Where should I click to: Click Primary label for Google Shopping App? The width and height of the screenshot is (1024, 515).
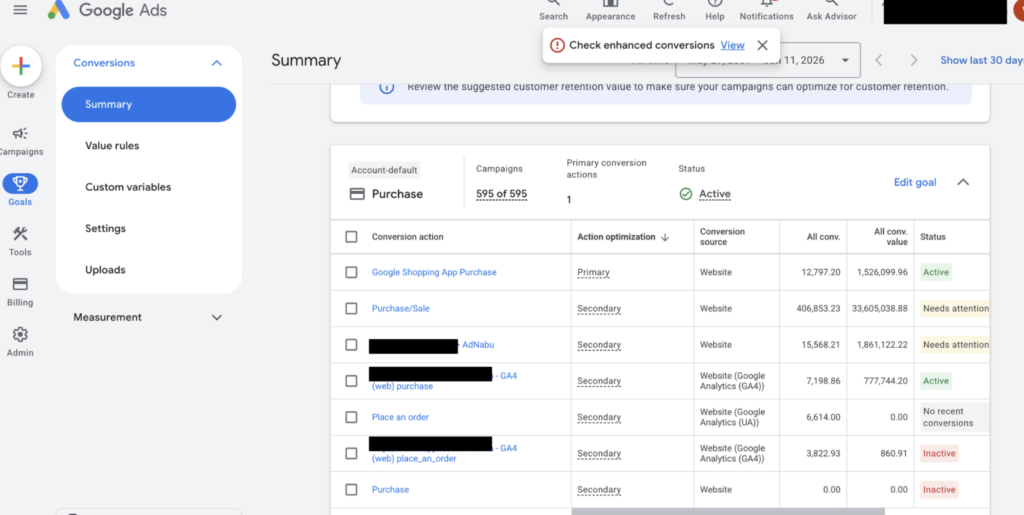tap(593, 272)
